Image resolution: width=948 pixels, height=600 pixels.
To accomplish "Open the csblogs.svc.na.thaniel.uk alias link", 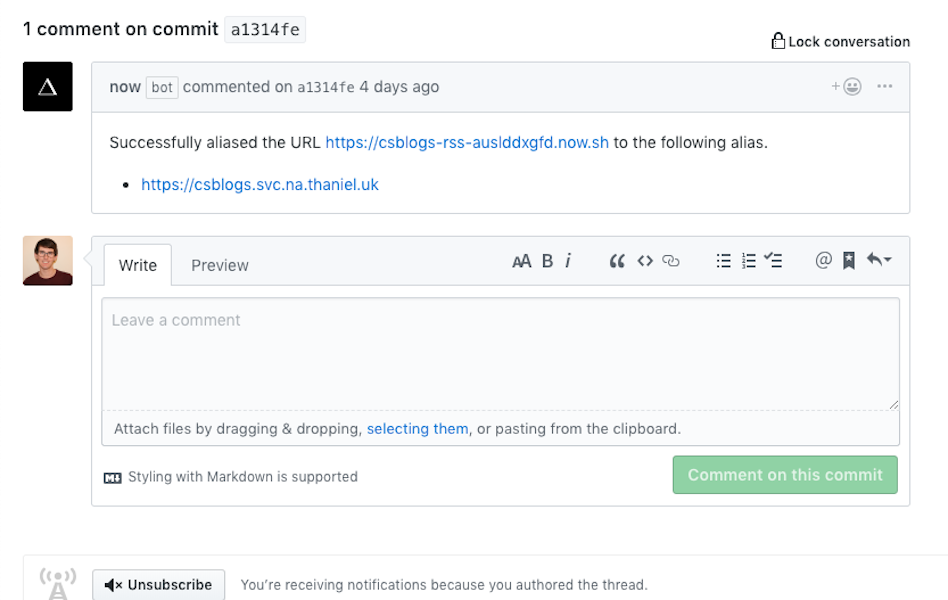I will point(260,185).
